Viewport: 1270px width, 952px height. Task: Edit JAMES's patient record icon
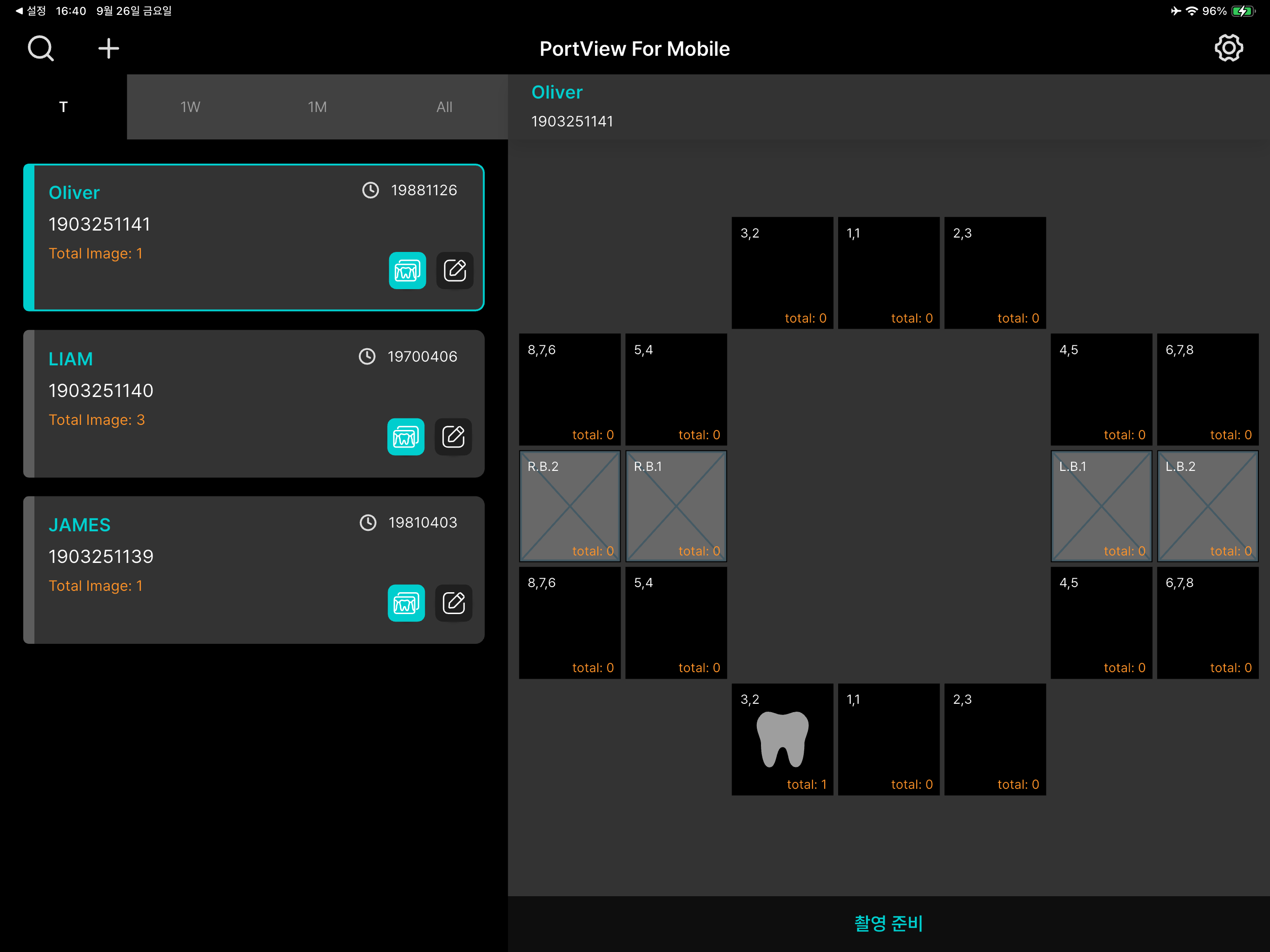[x=454, y=603]
